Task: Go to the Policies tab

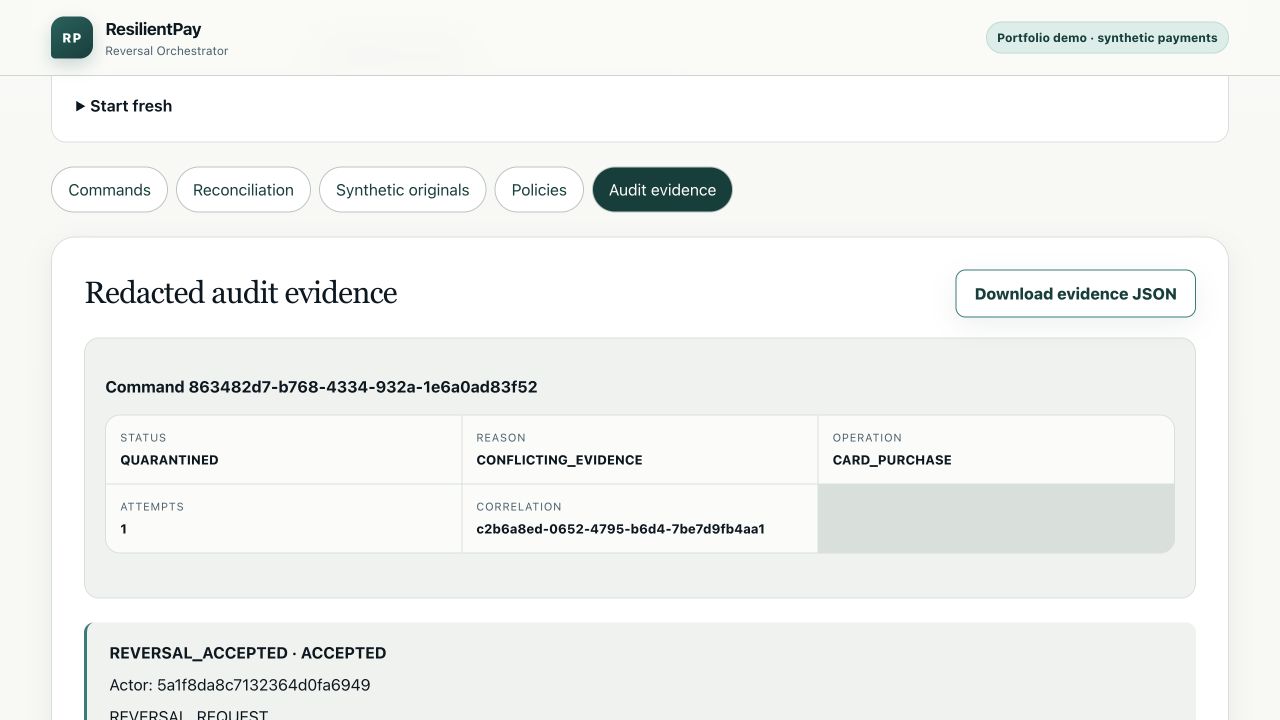Action: coord(539,190)
